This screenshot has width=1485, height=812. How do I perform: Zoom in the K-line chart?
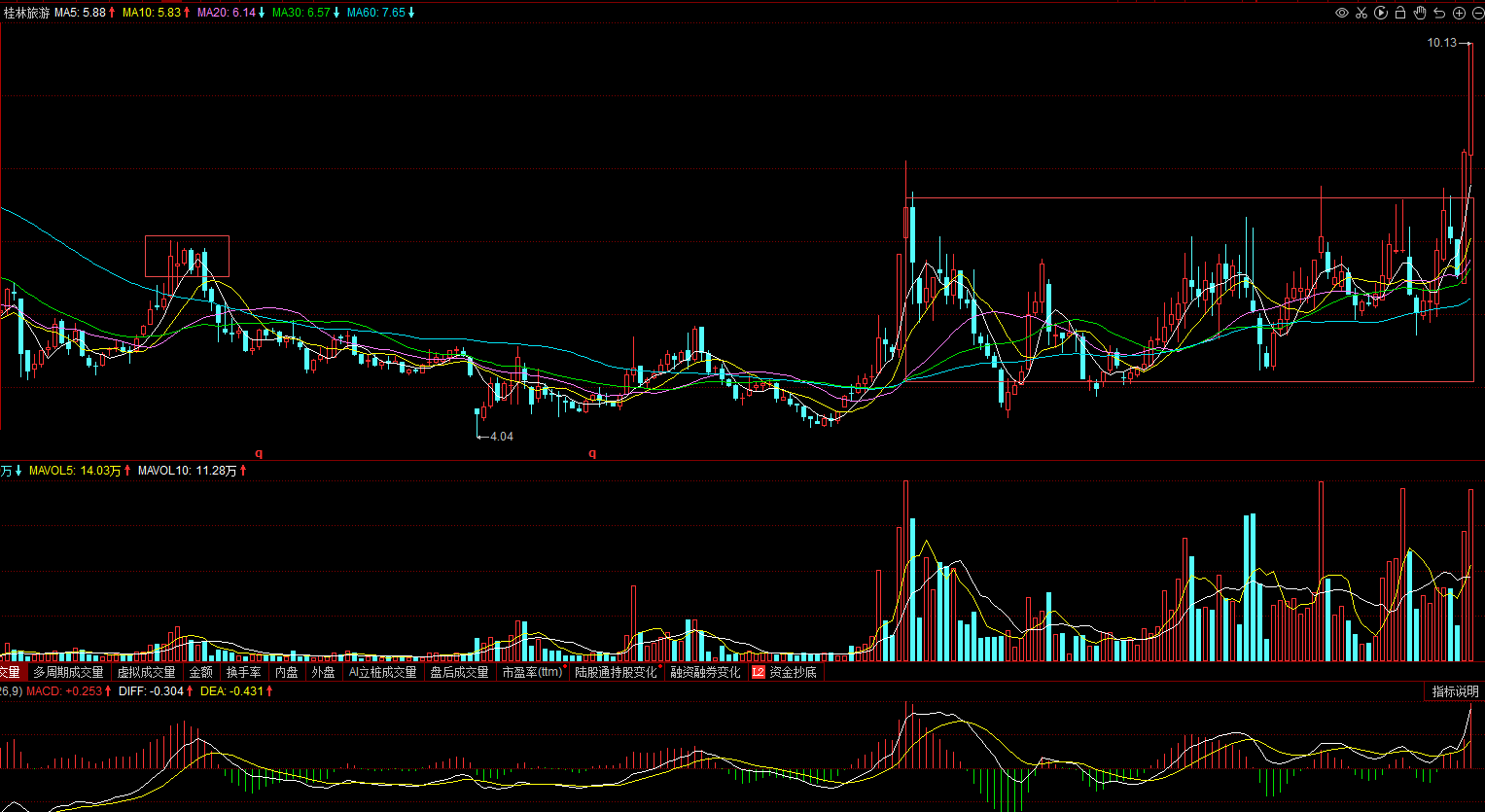click(1459, 13)
